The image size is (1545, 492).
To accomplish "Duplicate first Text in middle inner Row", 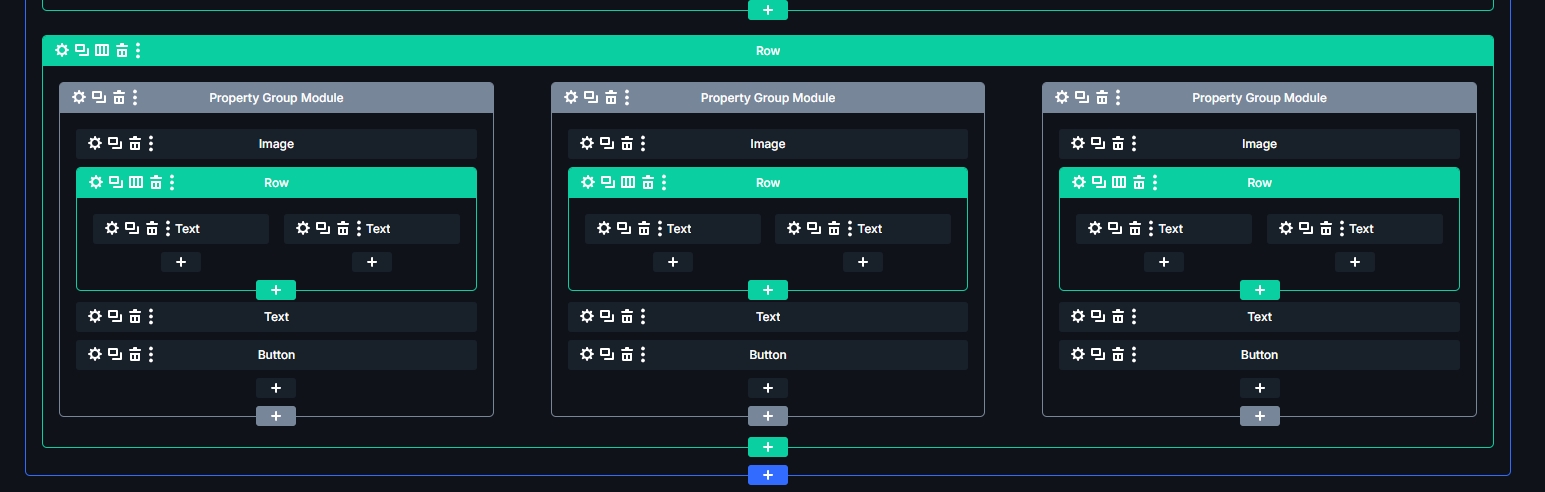I will point(624,228).
